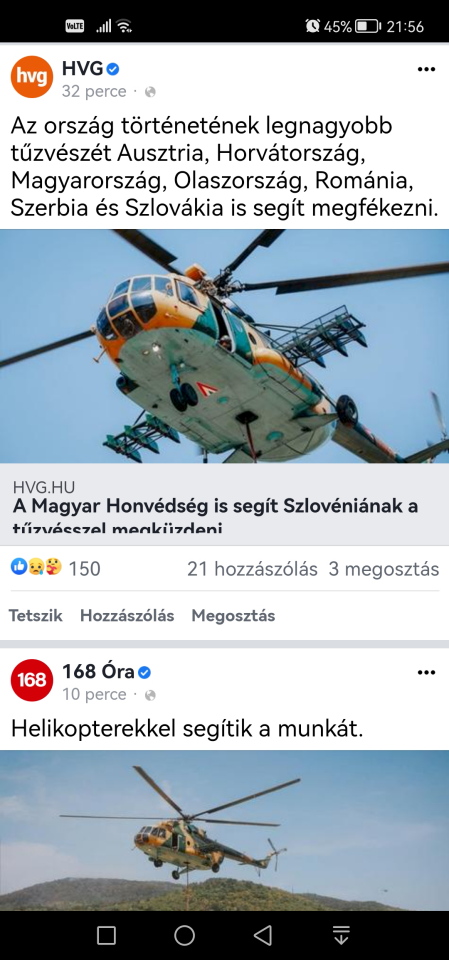This screenshot has height=960, width=449.
Task: Open the 21 hozzászólás comments list
Action: [252, 569]
